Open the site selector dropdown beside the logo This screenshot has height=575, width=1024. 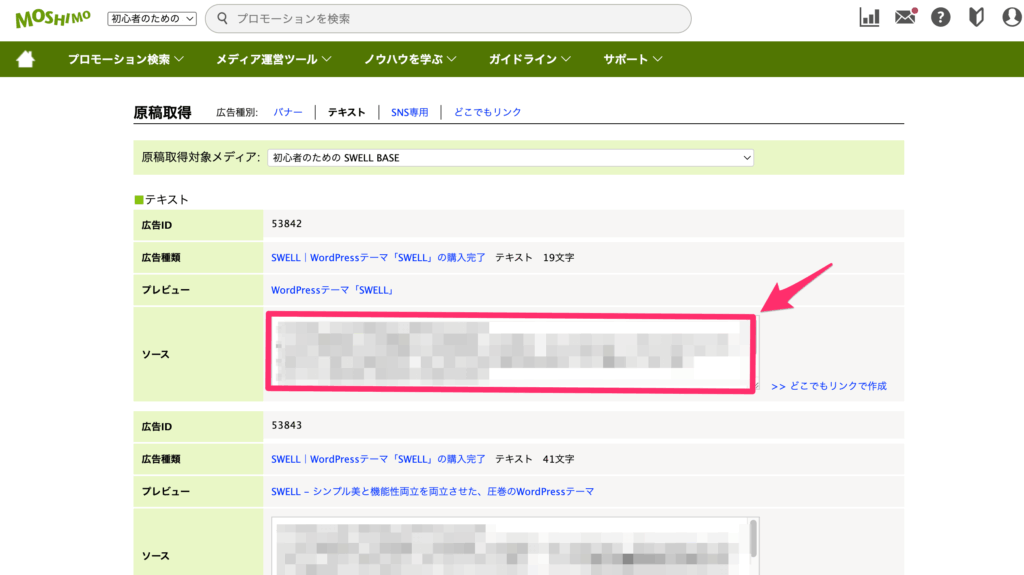pos(152,18)
